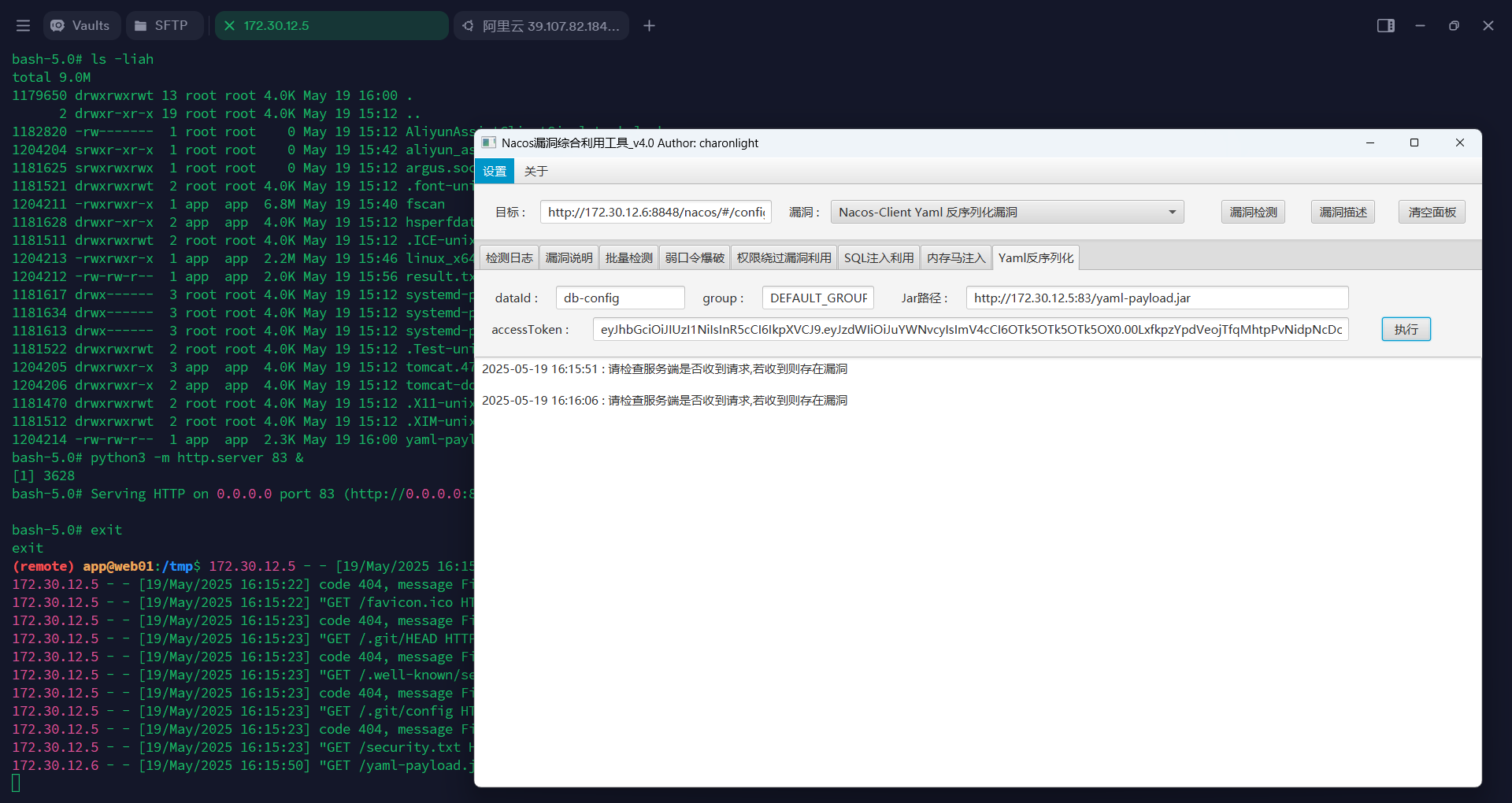Switch to the SQL注入利用 tab
The image size is (1512, 803).
(x=879, y=257)
